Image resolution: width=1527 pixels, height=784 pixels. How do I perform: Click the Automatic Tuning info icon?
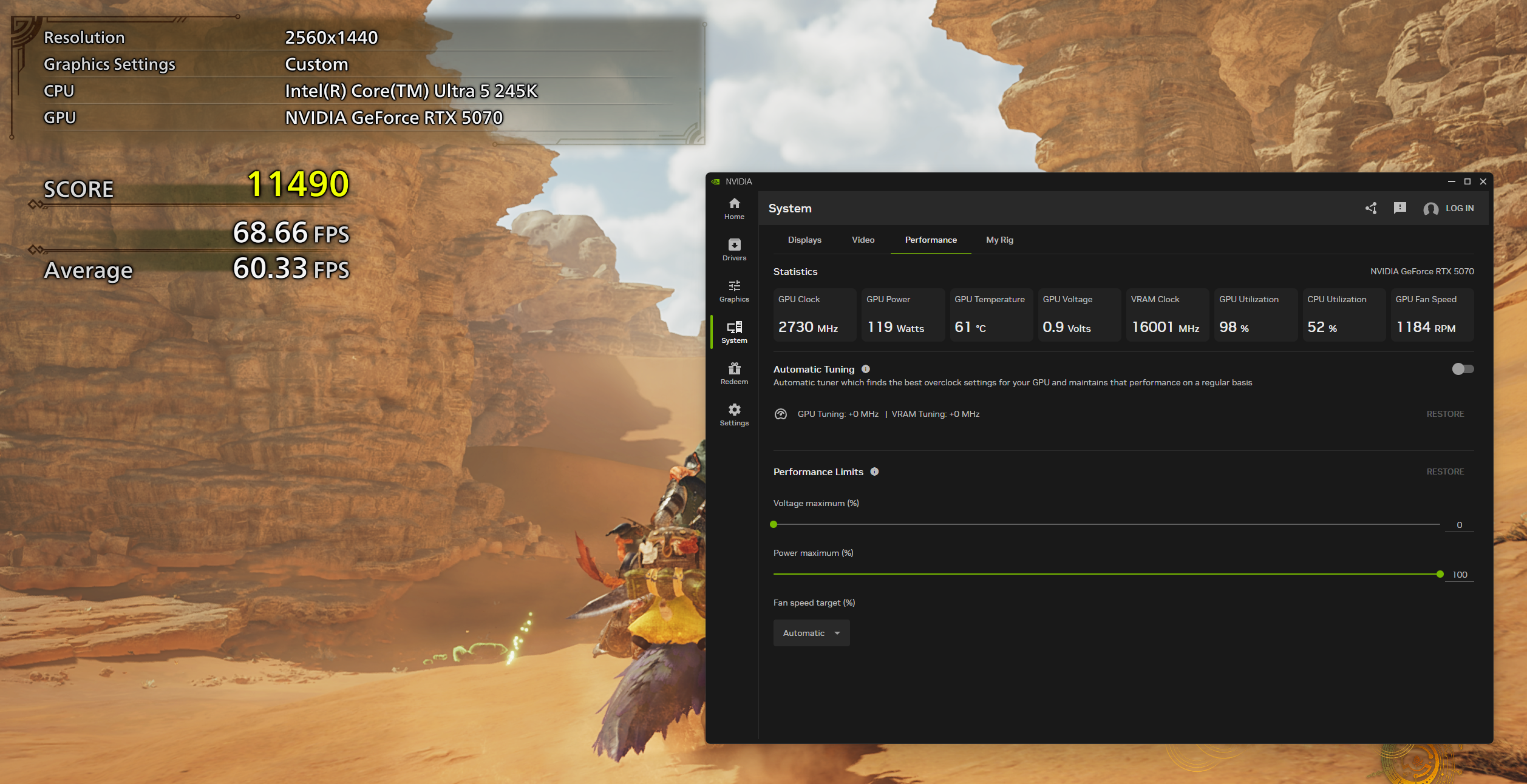[866, 369]
